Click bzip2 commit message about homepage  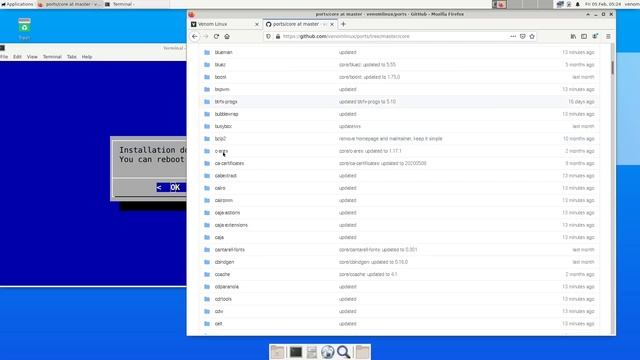(391, 139)
